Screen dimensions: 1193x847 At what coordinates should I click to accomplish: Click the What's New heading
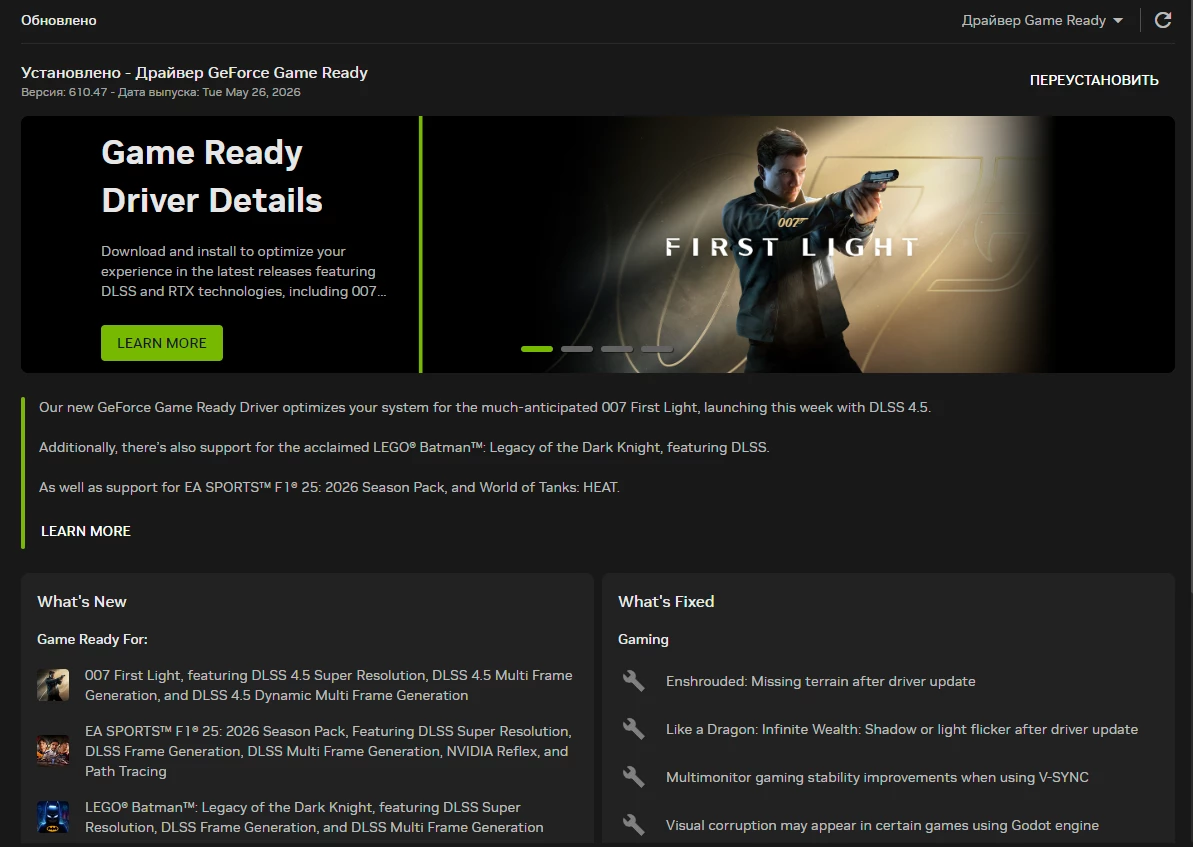(81, 601)
